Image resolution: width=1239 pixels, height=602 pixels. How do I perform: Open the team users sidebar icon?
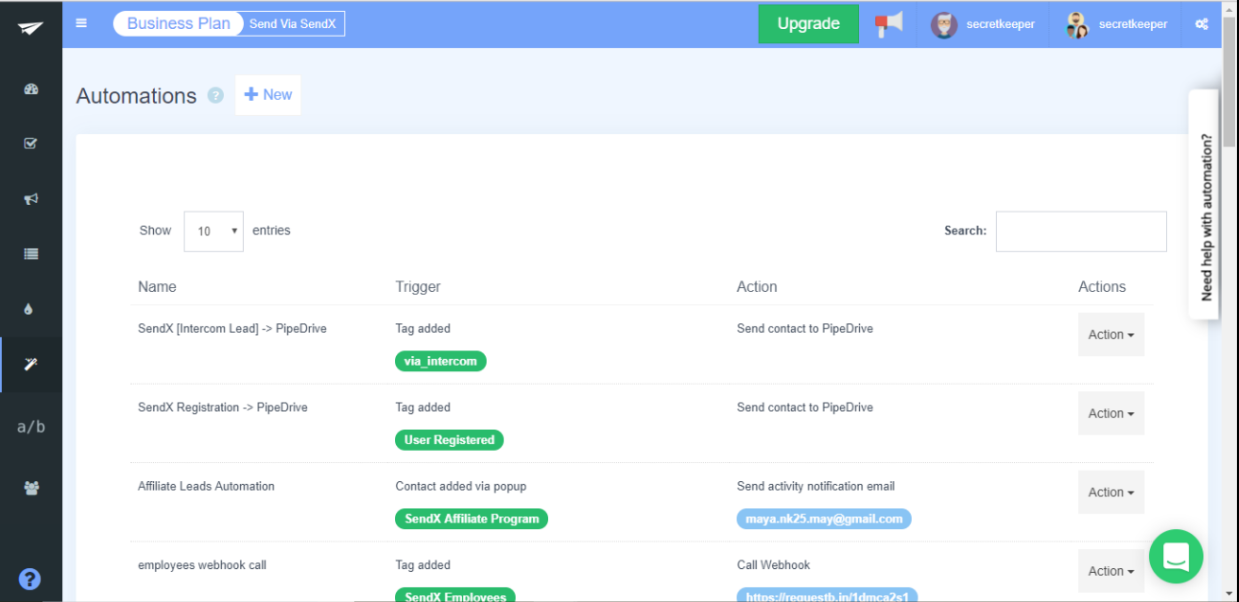click(x=31, y=488)
